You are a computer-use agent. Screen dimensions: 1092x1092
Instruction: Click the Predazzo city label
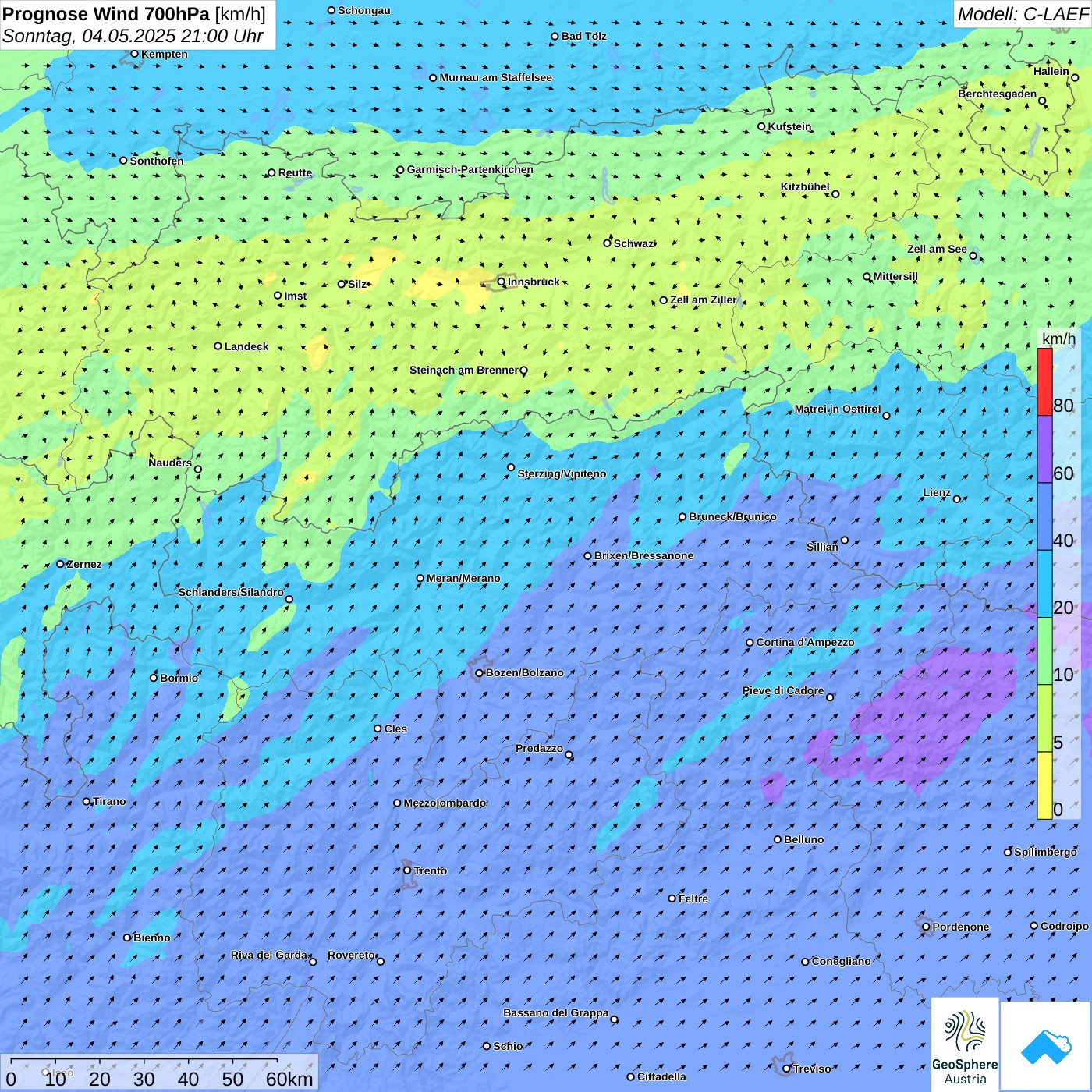click(x=539, y=748)
